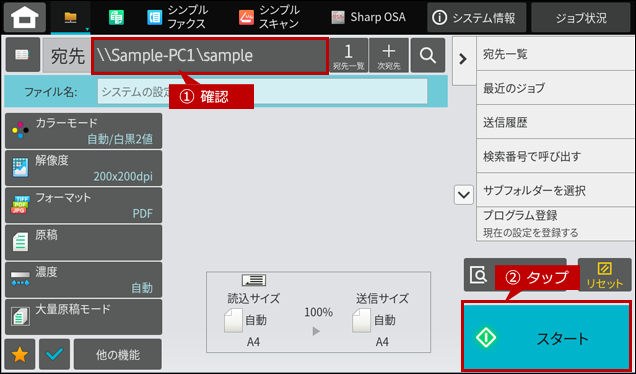Viewport: 636px width, 374px height.
Task: Open the preview icon button
Action: [479, 275]
